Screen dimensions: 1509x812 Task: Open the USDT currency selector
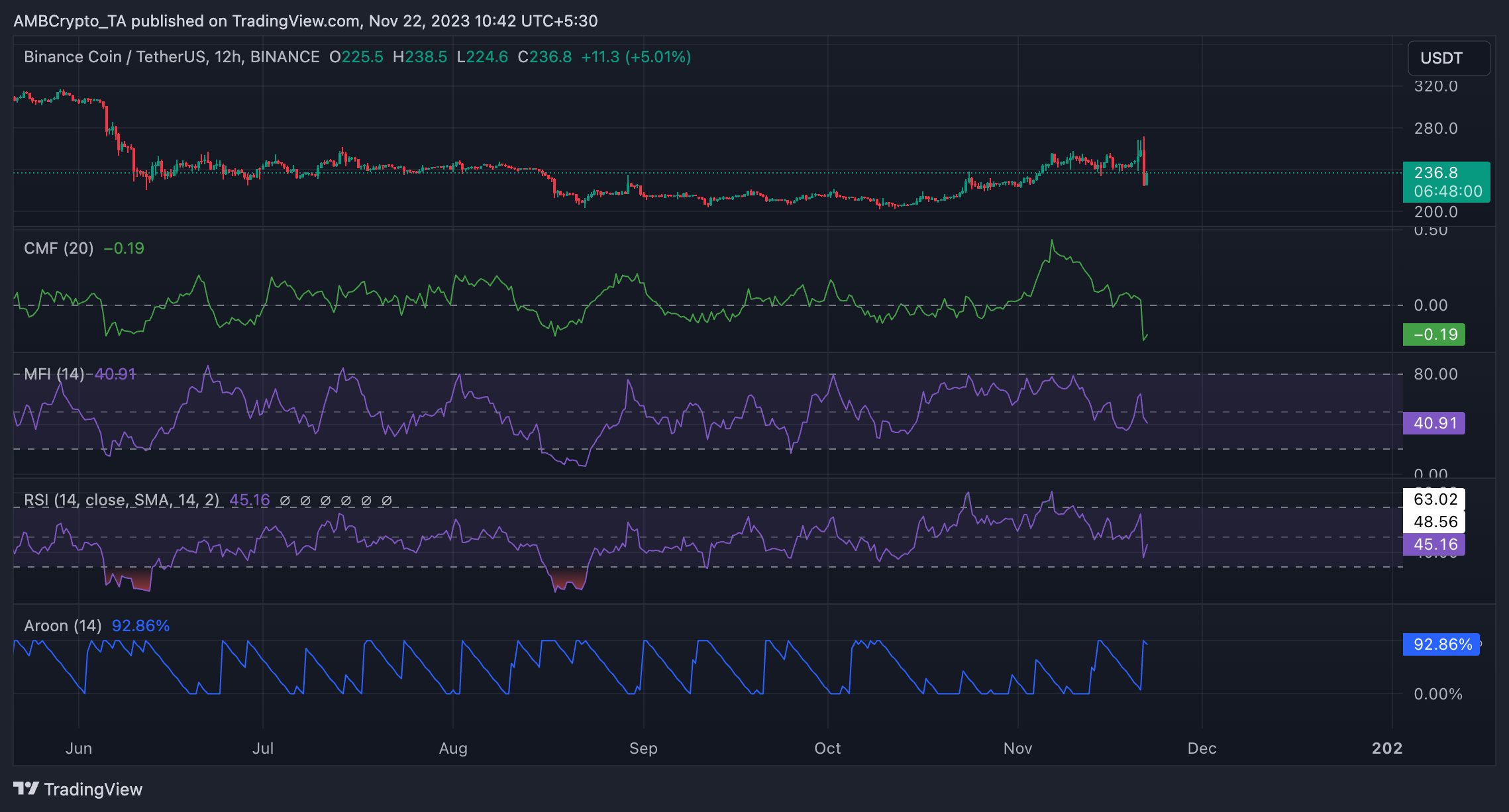[x=1449, y=58]
